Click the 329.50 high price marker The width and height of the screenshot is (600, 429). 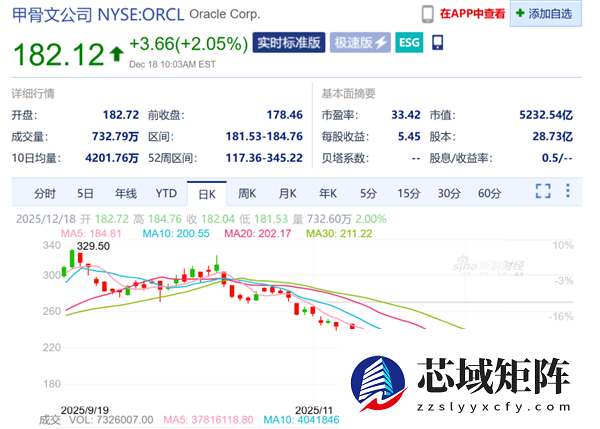(92, 246)
